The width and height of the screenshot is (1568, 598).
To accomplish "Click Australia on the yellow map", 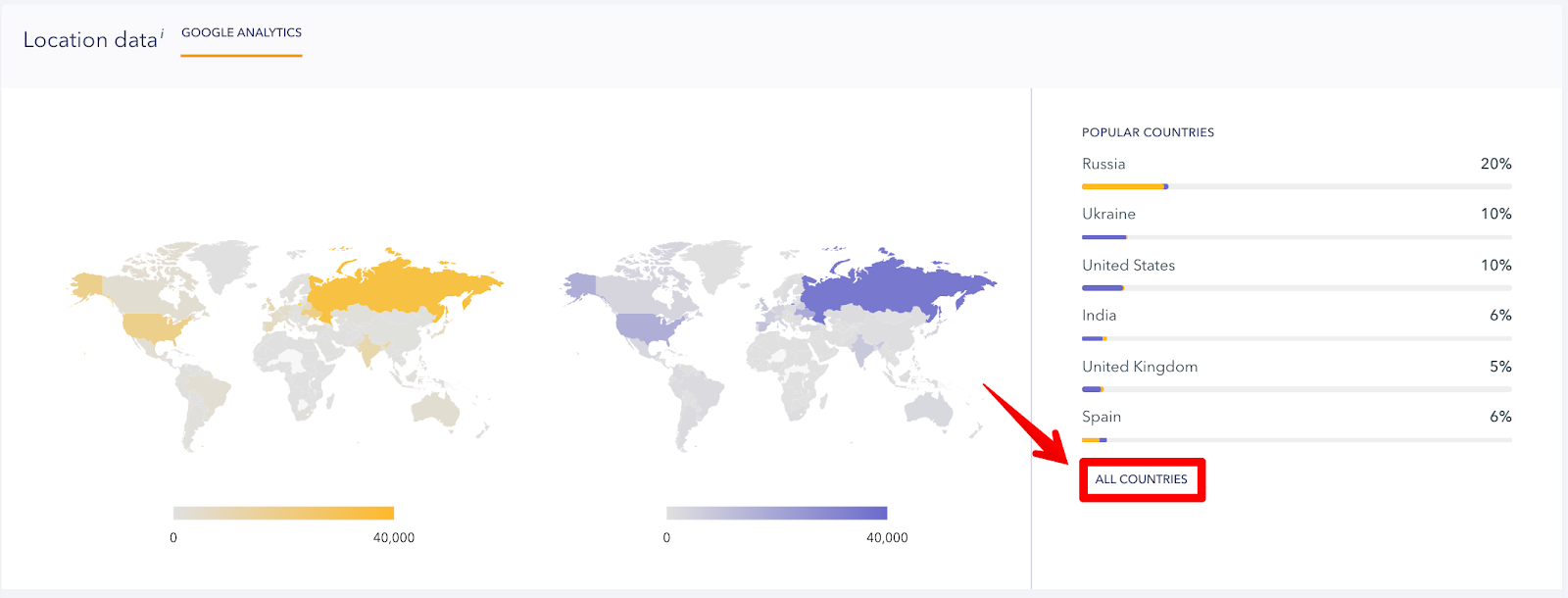I will (x=435, y=409).
